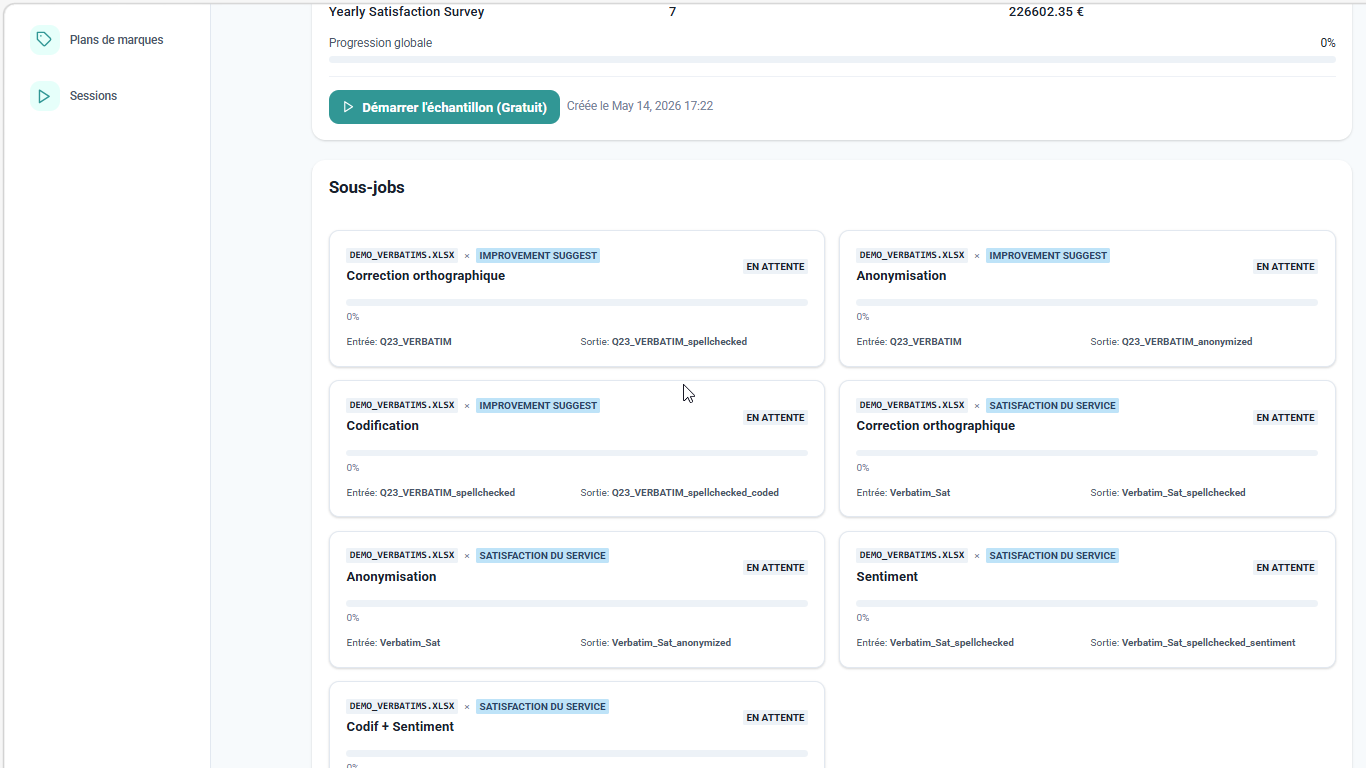Click the 0% value in Codification card

point(353,468)
